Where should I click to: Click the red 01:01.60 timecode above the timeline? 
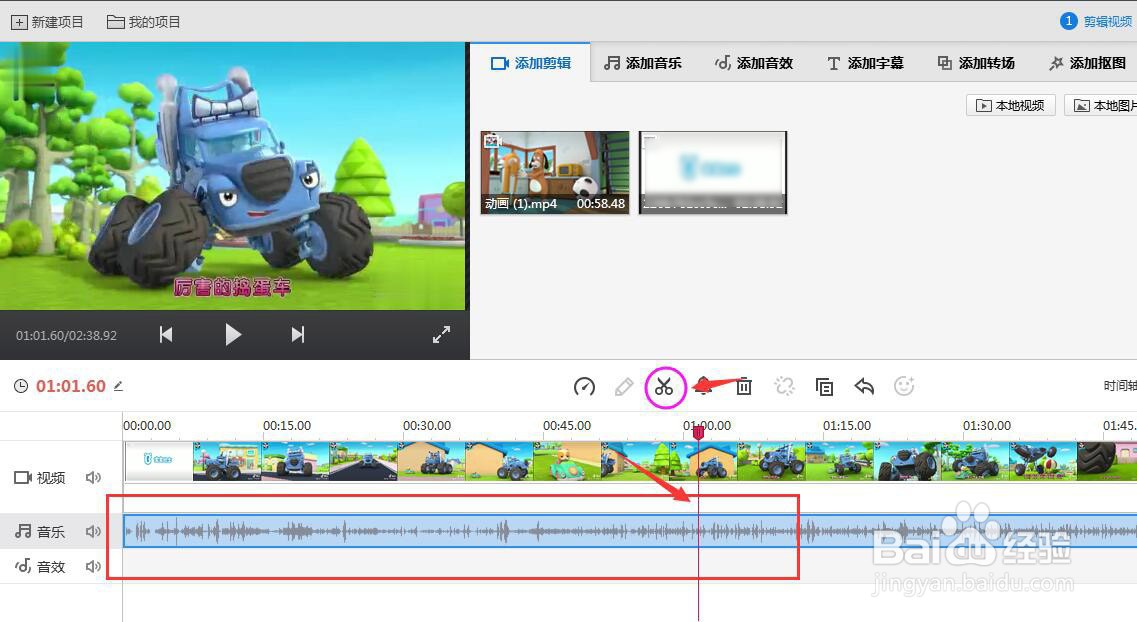[x=71, y=386]
